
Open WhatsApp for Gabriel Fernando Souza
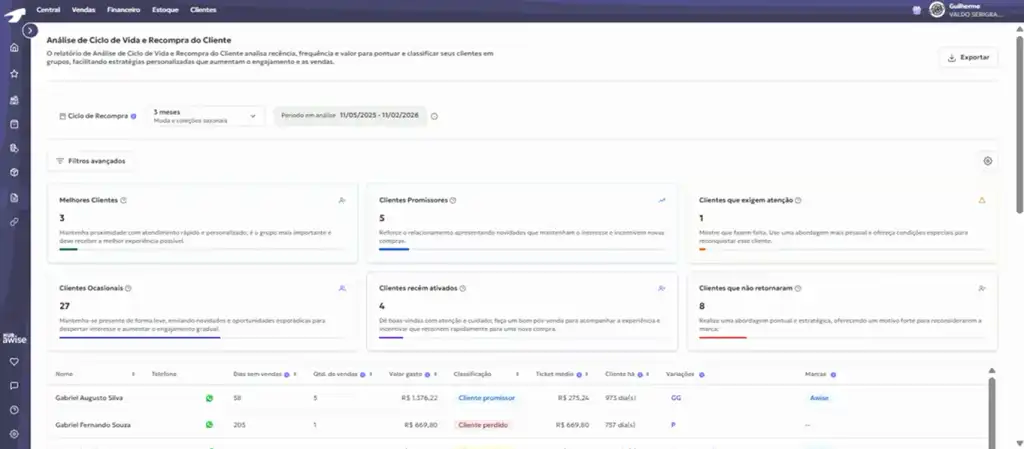click(209, 424)
